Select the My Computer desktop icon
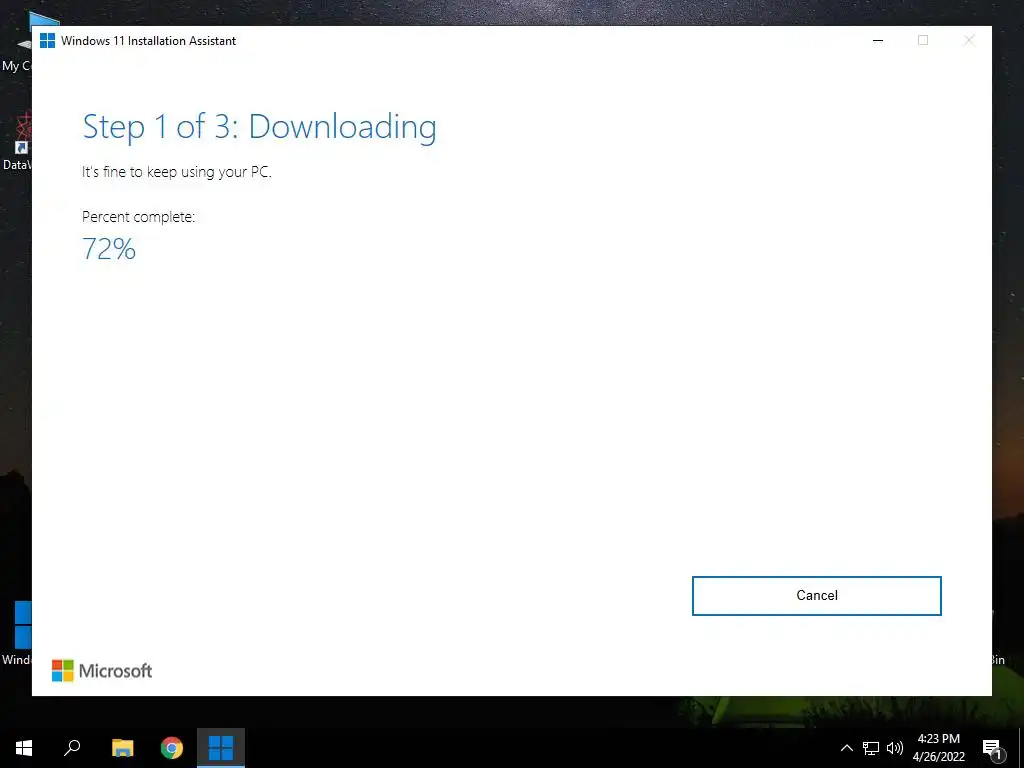The height and width of the screenshot is (768, 1024). coord(16,43)
